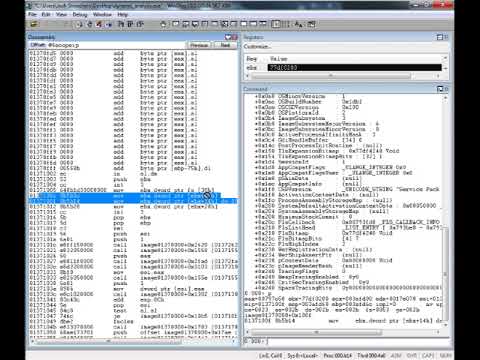The image size is (480, 360).
Task: Click the Open source file toolbar icon
Action: click(34, 24)
